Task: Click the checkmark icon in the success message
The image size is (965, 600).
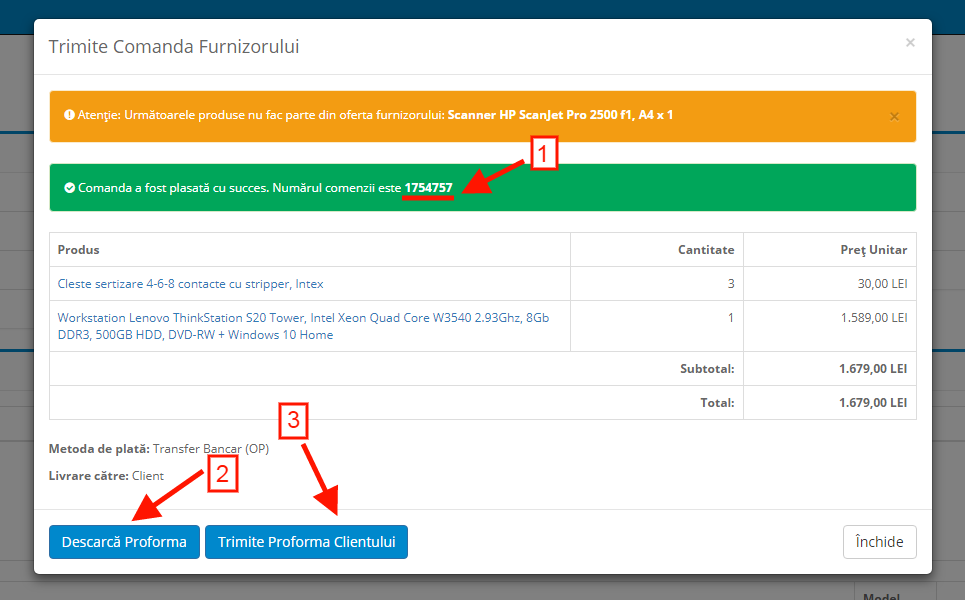Action: [69, 188]
